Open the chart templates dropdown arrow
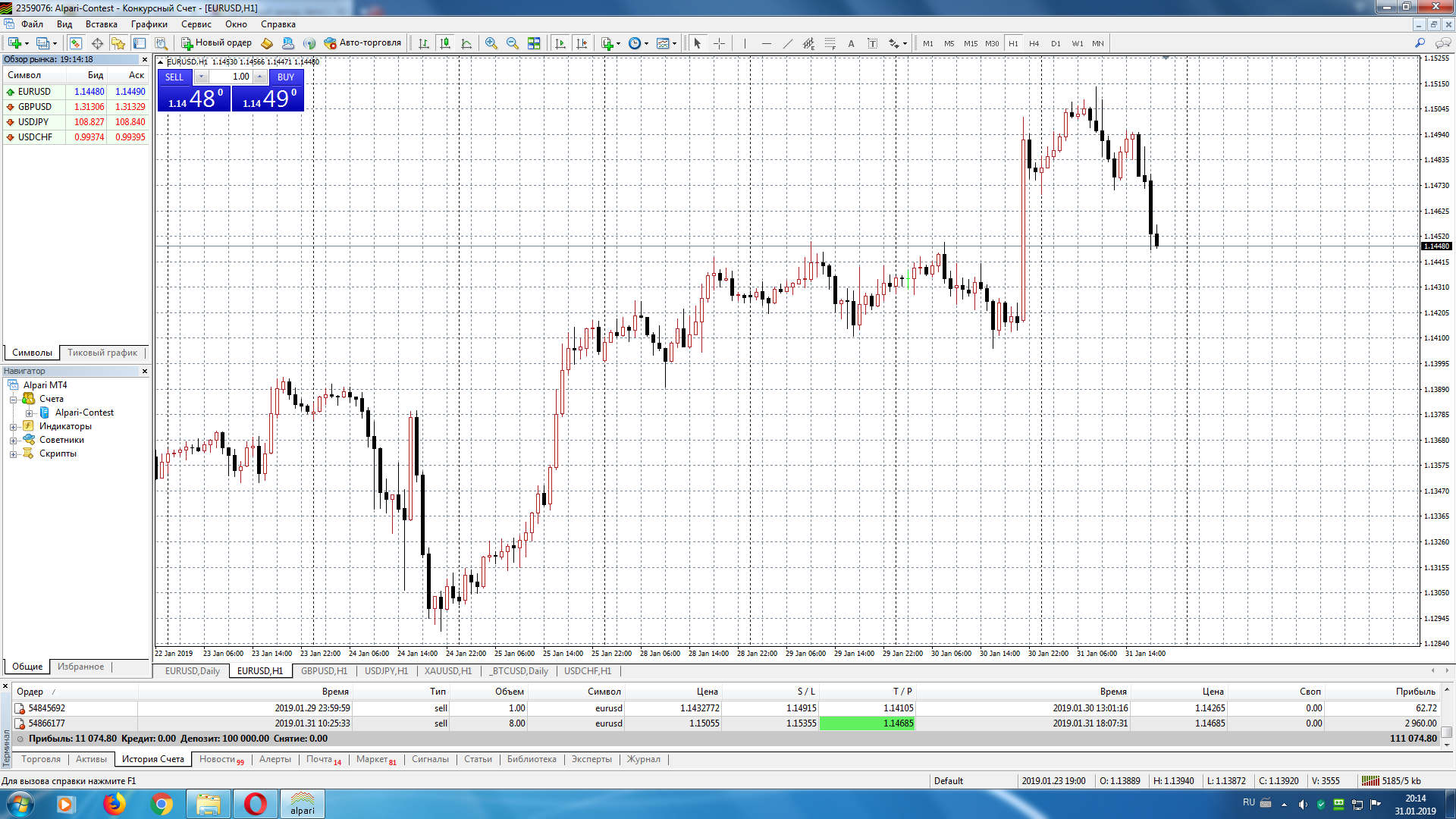Viewport: 1456px width, 819px height. [x=674, y=43]
